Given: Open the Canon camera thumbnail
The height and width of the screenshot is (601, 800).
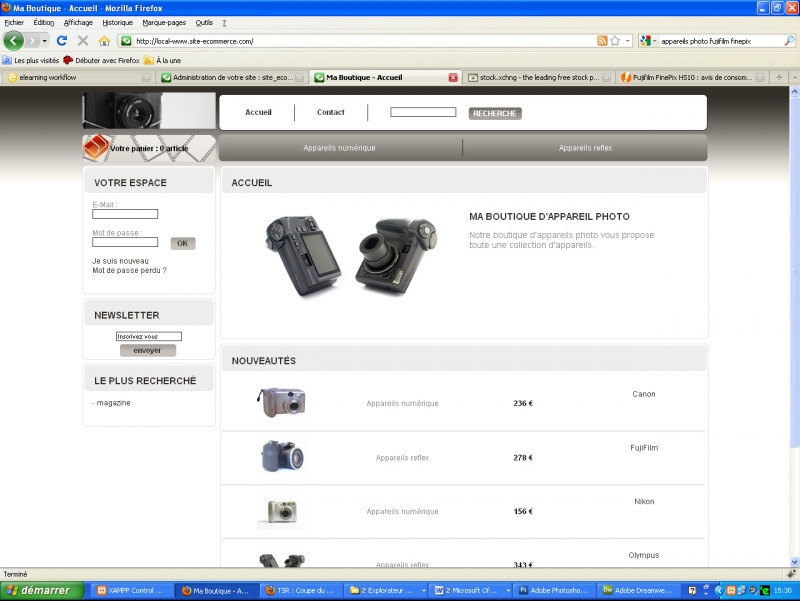Looking at the screenshot, I should [x=282, y=403].
